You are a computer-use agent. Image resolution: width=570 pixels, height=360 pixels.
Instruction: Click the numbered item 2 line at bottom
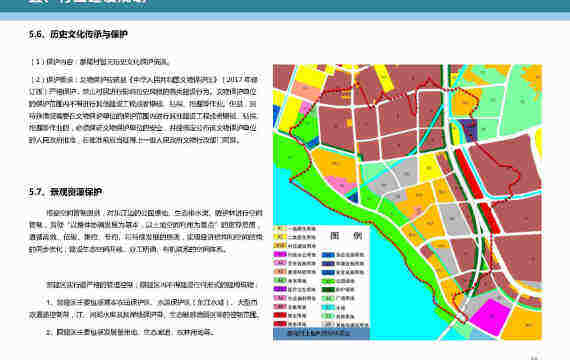coord(130,332)
